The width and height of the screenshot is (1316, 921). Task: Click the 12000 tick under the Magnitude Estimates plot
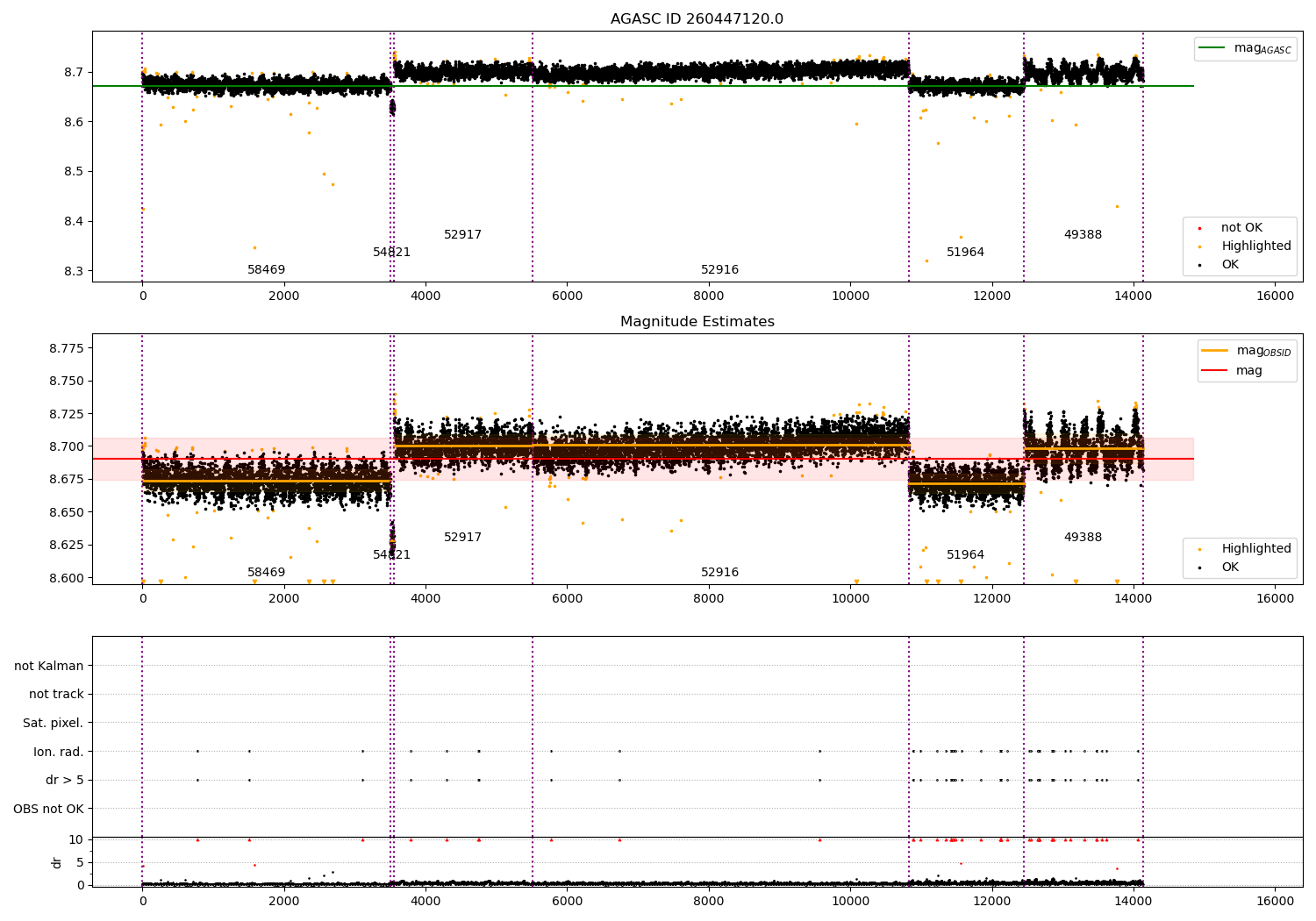(x=991, y=599)
